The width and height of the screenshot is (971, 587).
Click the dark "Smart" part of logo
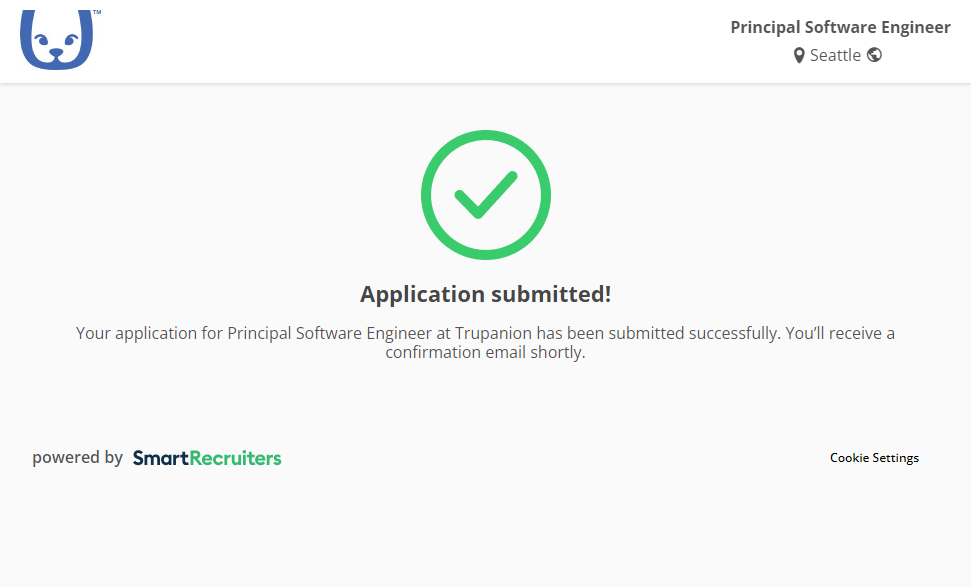[x=161, y=458]
